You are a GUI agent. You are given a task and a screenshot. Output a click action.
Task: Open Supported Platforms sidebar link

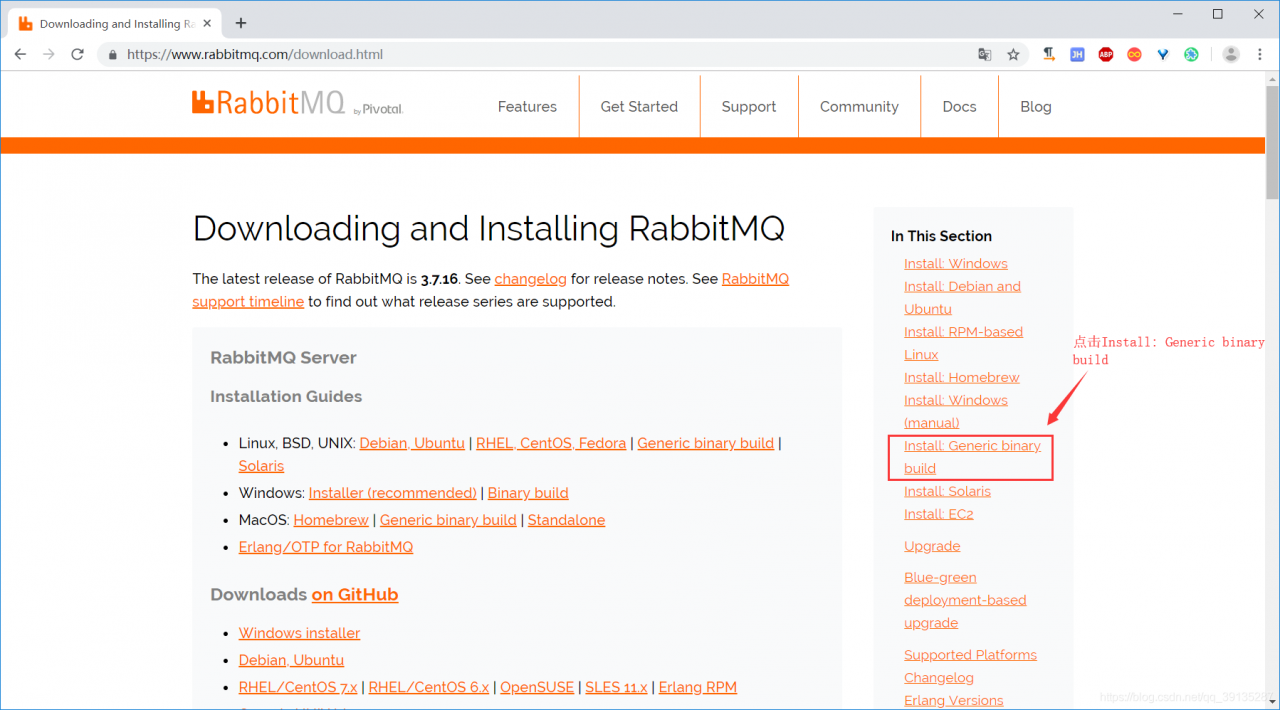(970, 655)
